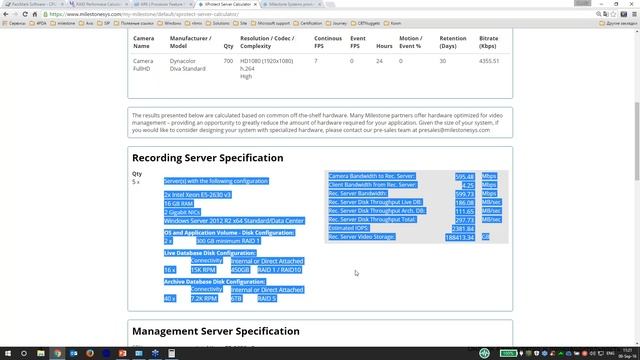Open the Certification bookmark folder

point(308,23)
